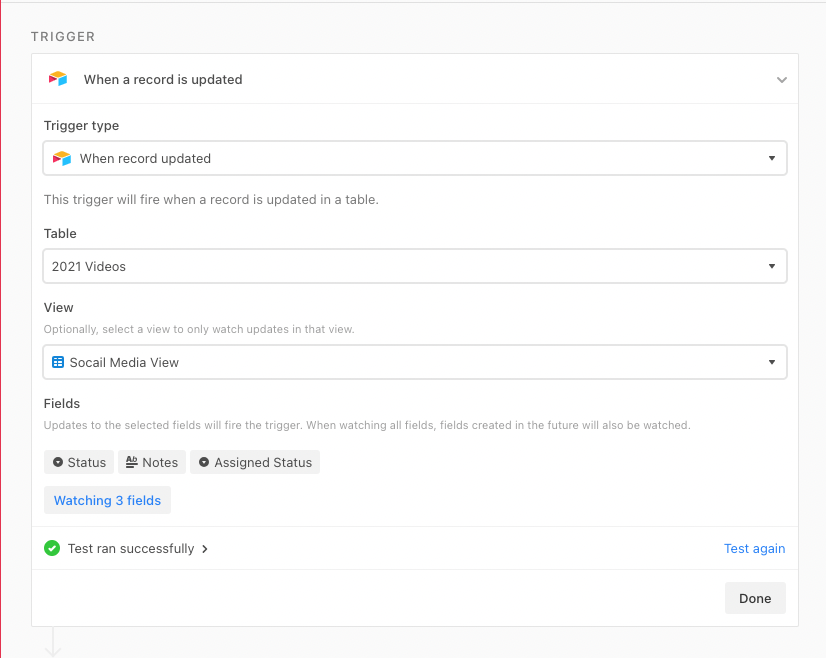Select the Assigned Status field chip

coord(255,462)
